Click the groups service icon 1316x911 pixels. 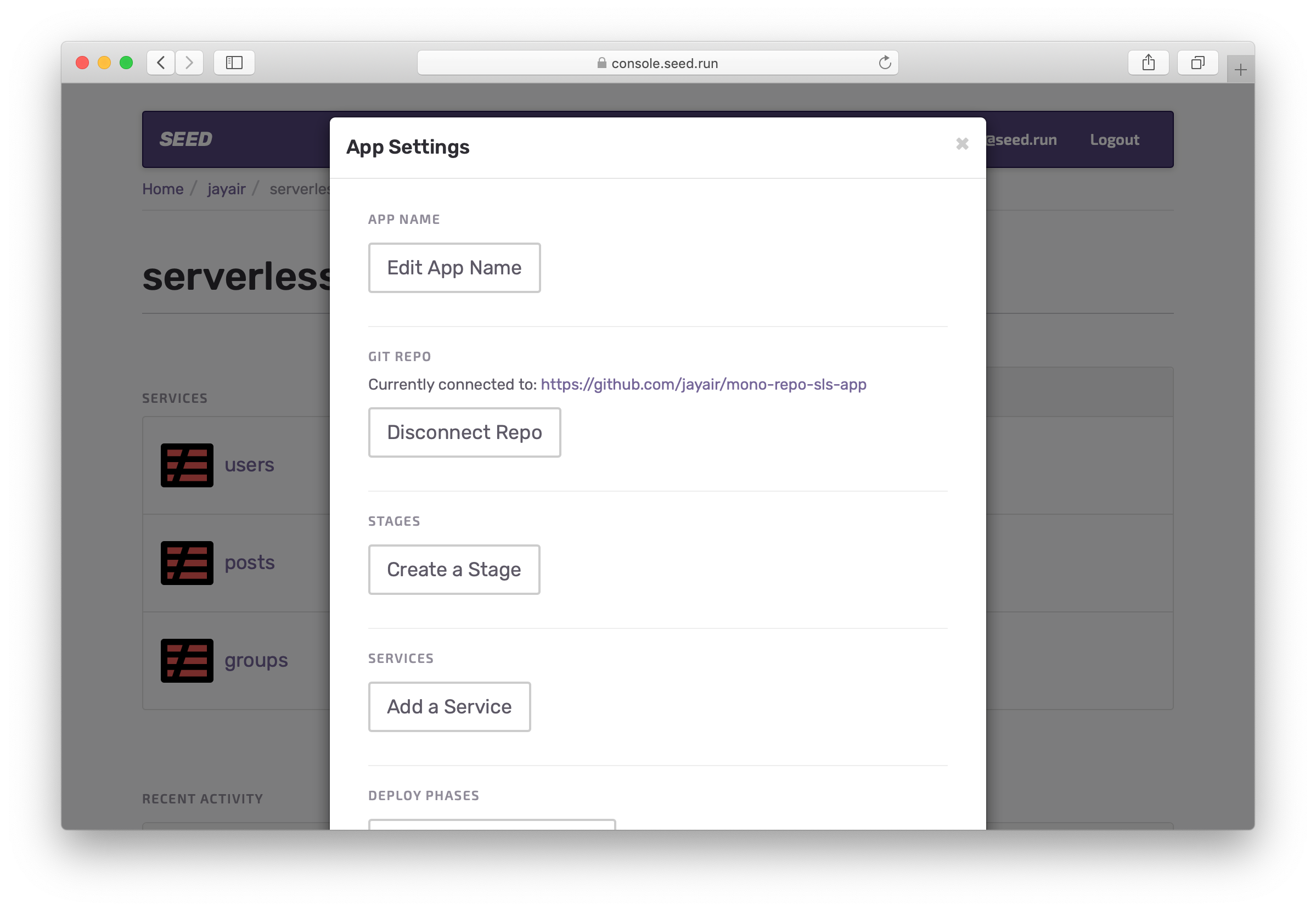tap(187, 660)
